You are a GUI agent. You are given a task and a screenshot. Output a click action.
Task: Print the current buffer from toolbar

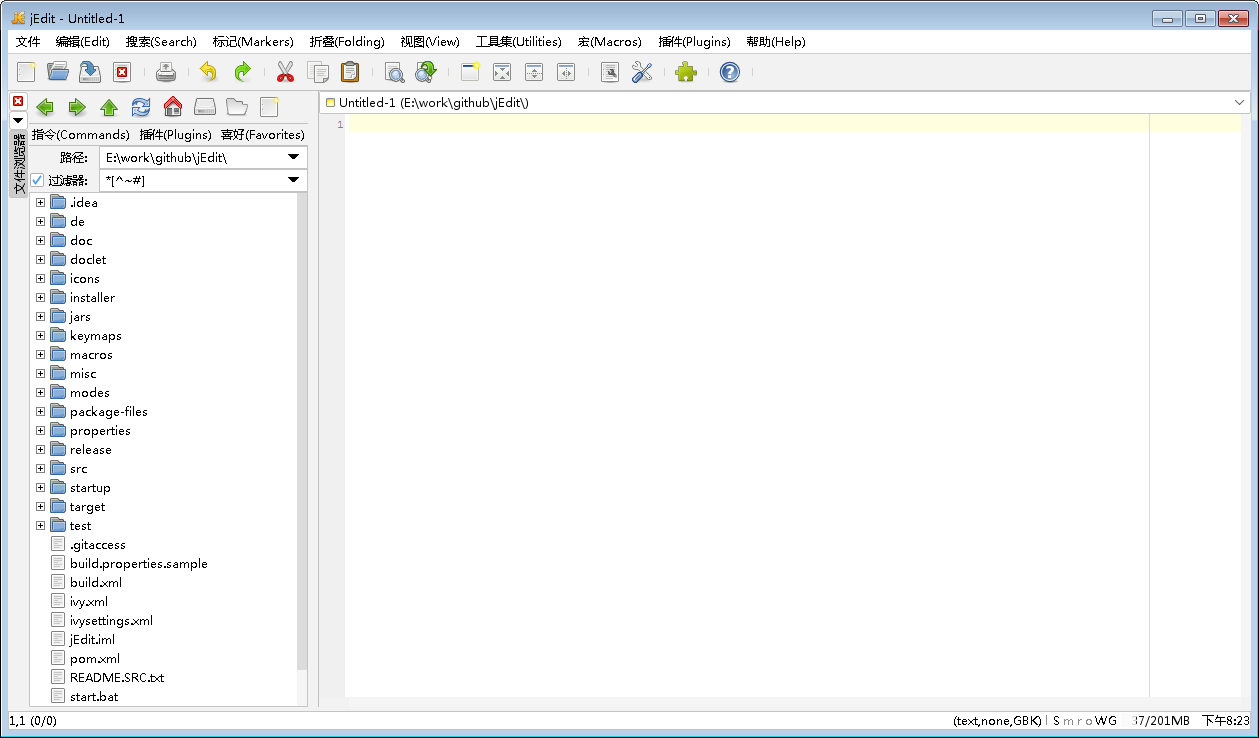166,71
